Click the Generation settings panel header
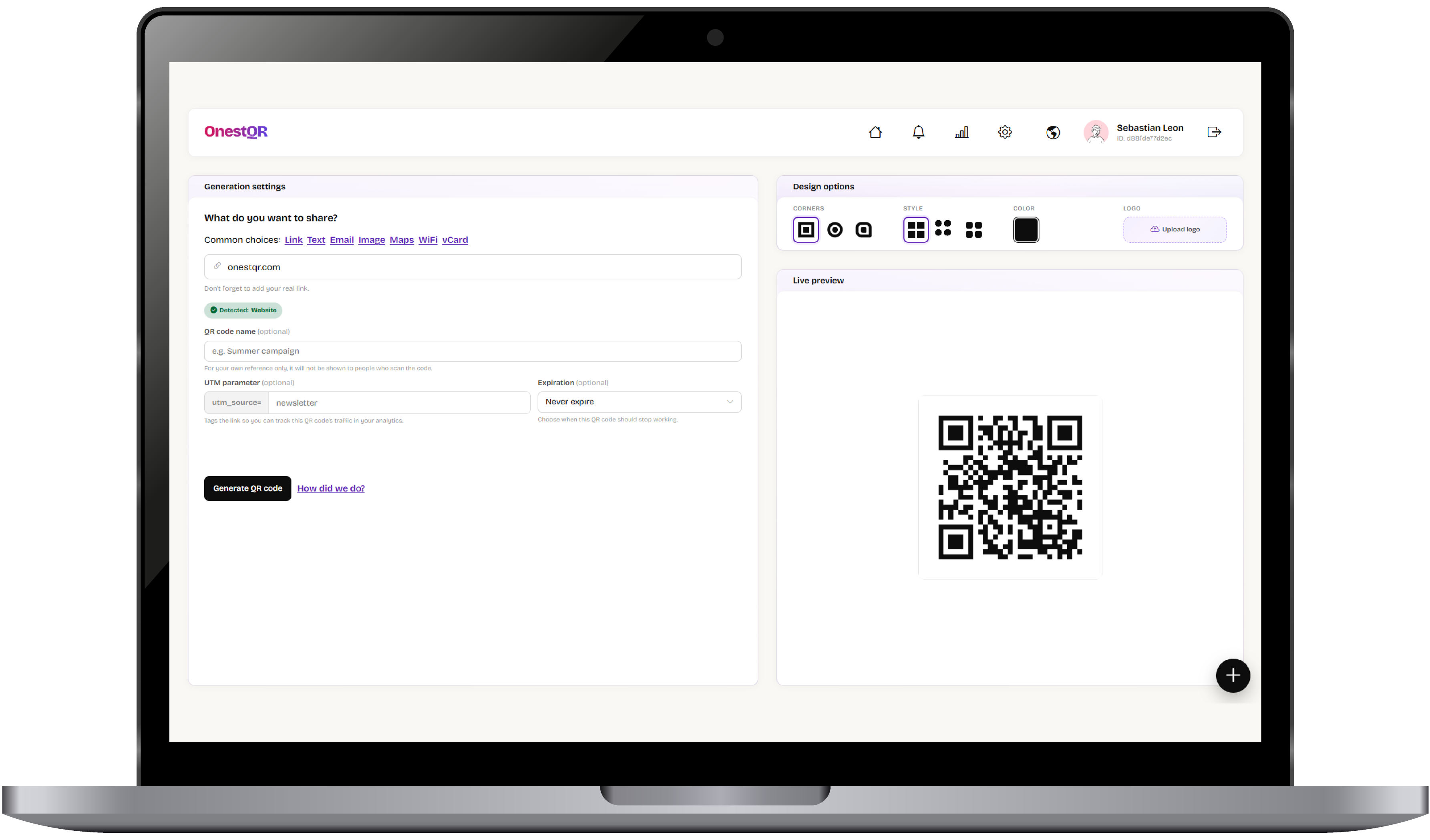 click(x=473, y=187)
